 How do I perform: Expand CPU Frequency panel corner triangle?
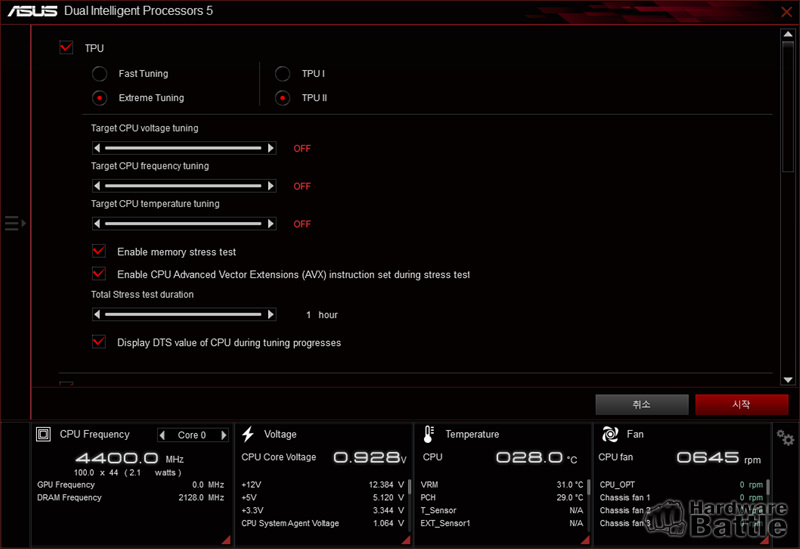click(x=226, y=540)
